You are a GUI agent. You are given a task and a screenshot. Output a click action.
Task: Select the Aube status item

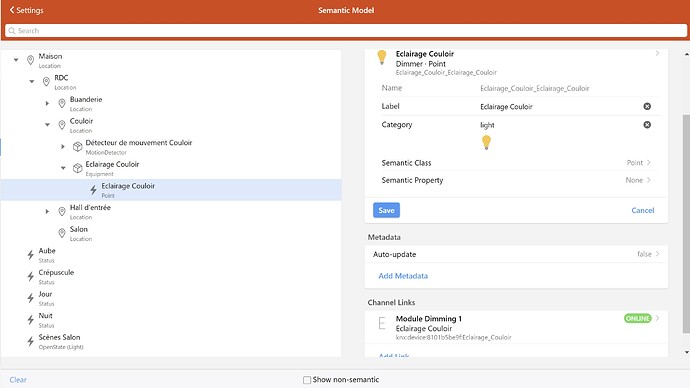[171, 255]
